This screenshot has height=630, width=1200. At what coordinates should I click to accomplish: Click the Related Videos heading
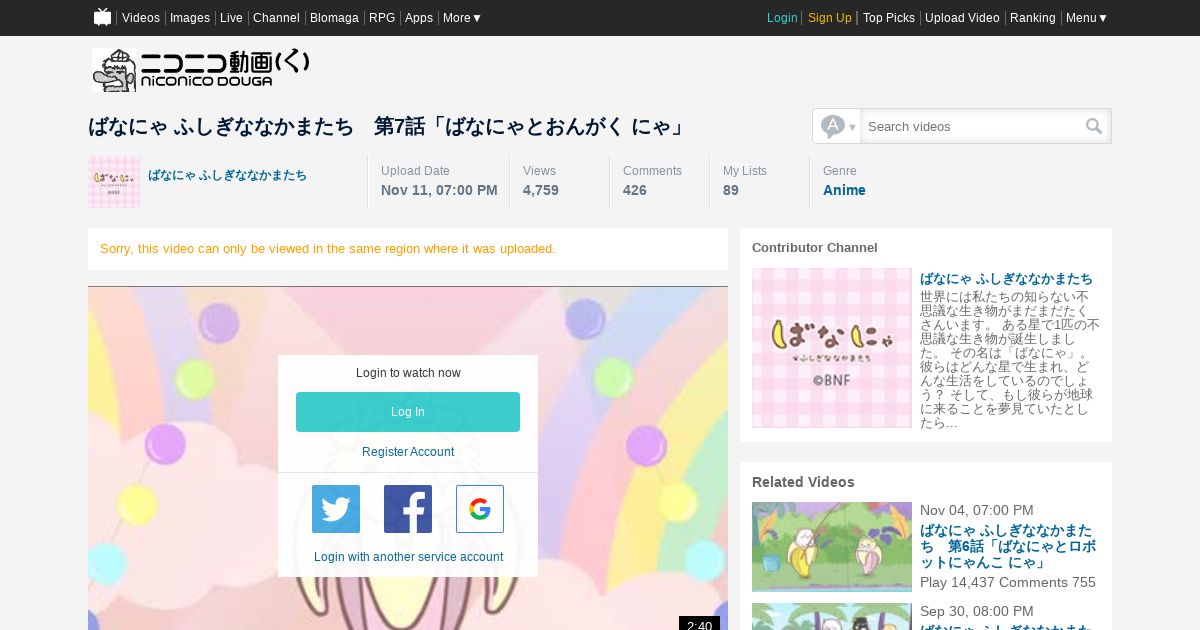tap(803, 482)
